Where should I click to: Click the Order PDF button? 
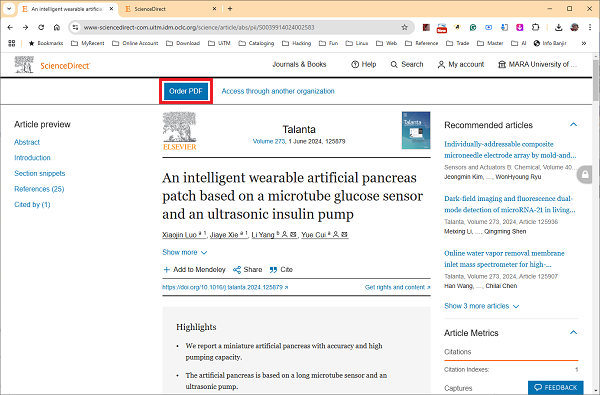pos(186,91)
